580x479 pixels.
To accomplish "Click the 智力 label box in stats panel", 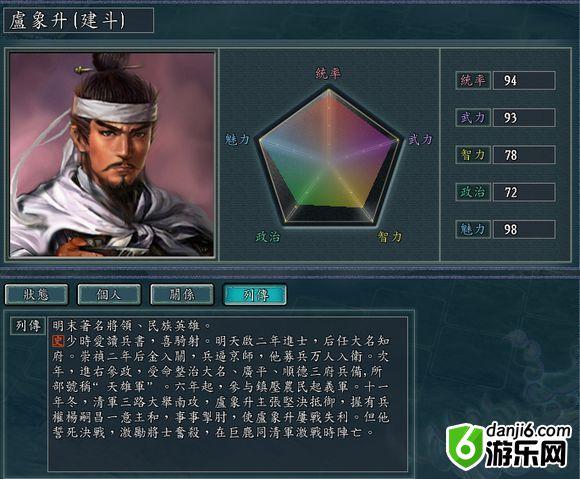I will click(x=473, y=155).
